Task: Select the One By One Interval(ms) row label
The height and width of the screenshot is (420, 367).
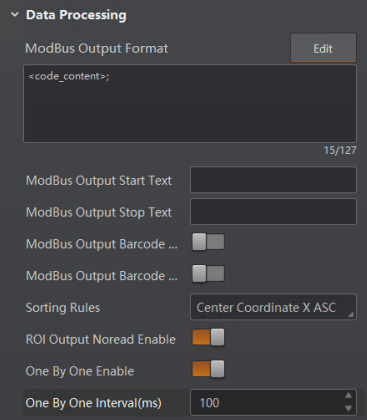Action: (94, 403)
